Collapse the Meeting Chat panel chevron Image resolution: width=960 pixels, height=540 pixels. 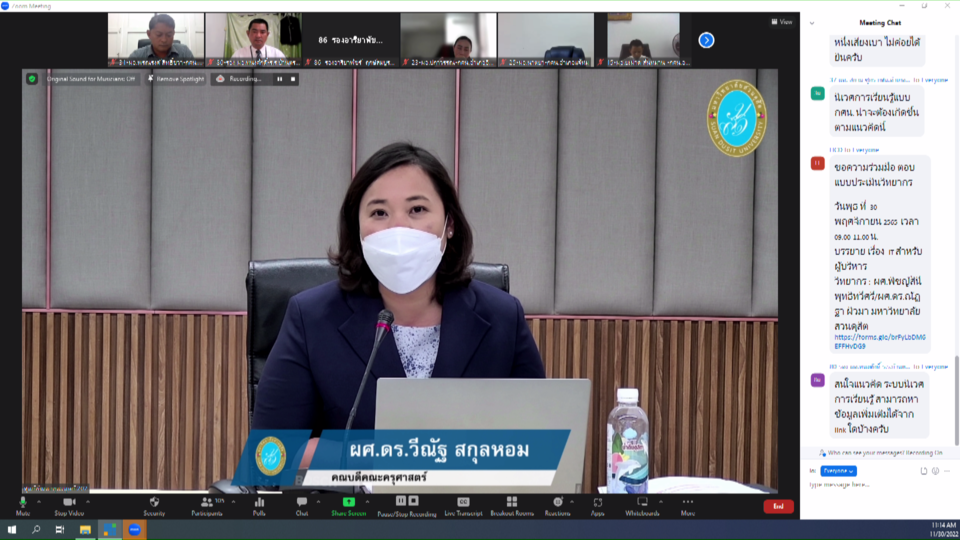coord(812,23)
